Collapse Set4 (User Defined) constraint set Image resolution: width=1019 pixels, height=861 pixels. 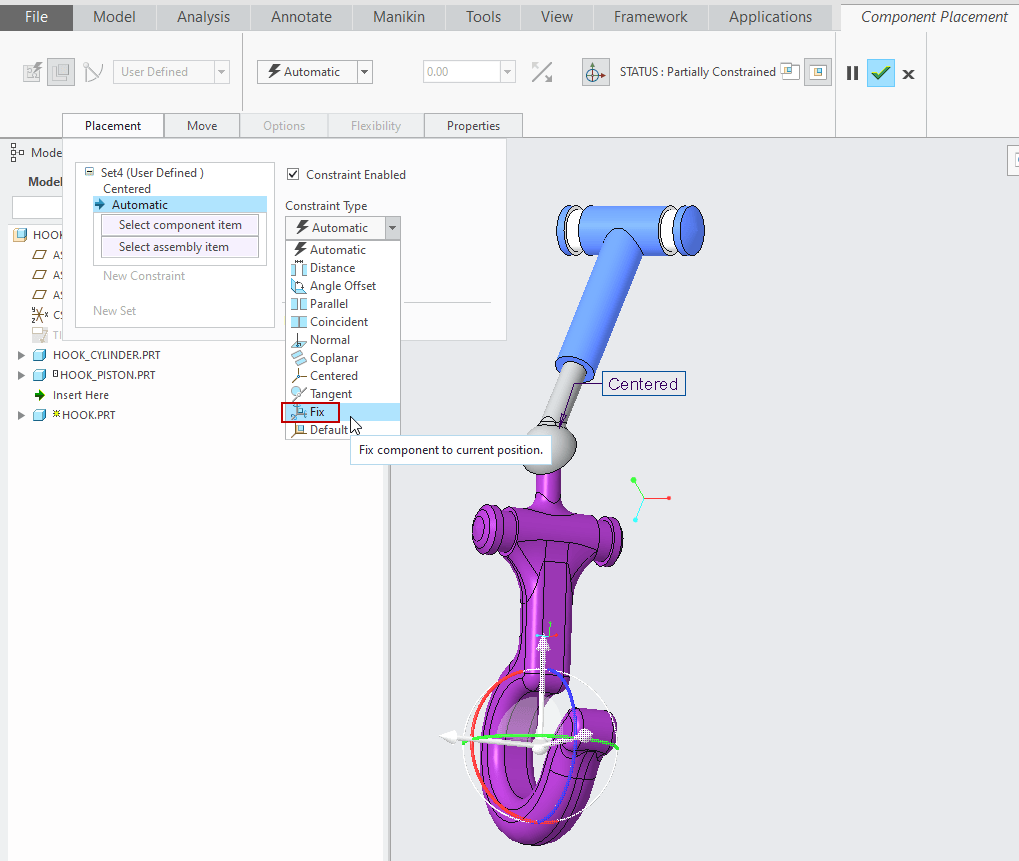tap(90, 172)
